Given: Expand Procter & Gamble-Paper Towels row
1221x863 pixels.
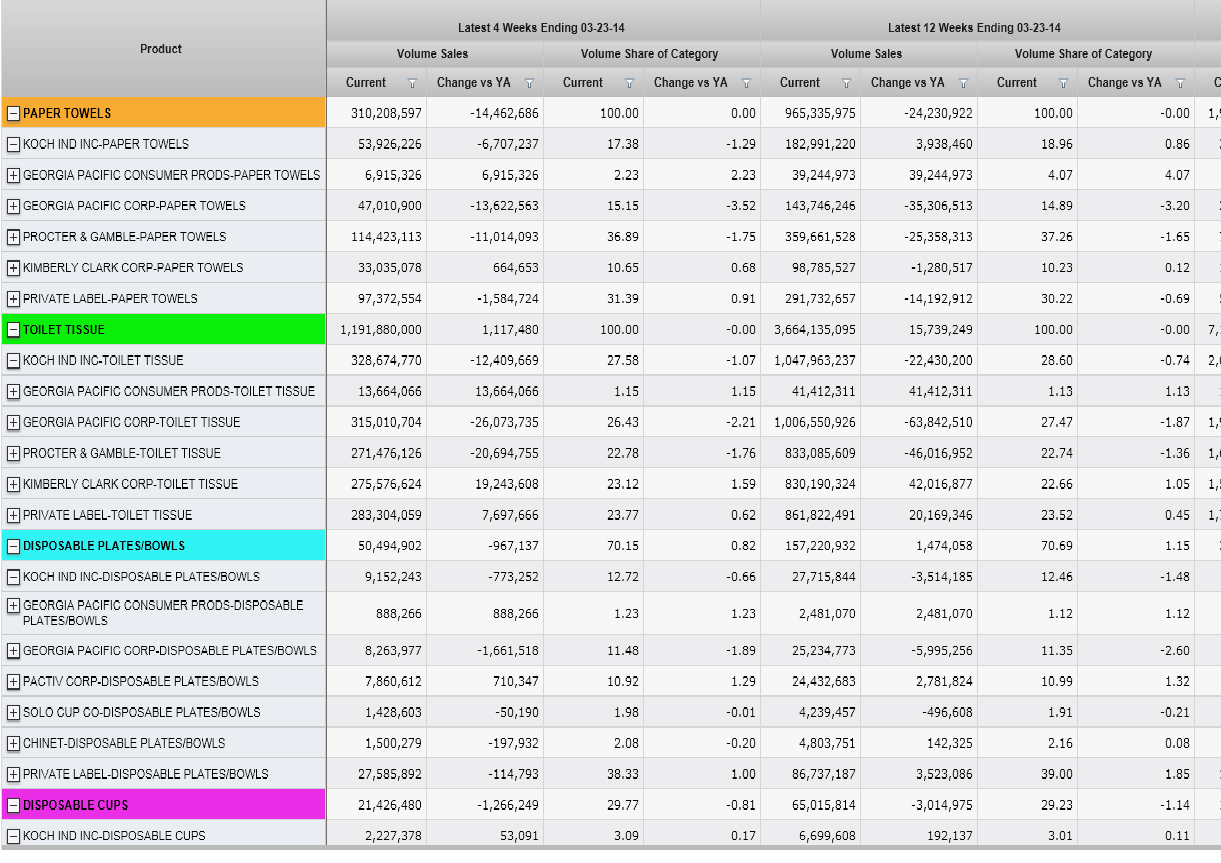Looking at the screenshot, I should [x=14, y=237].
